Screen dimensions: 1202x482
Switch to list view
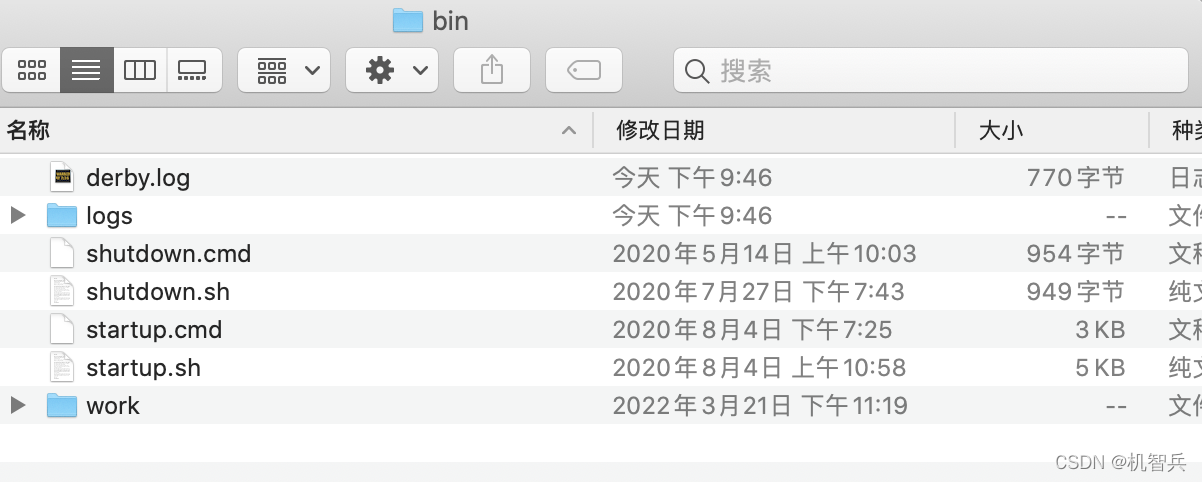[x=86, y=70]
